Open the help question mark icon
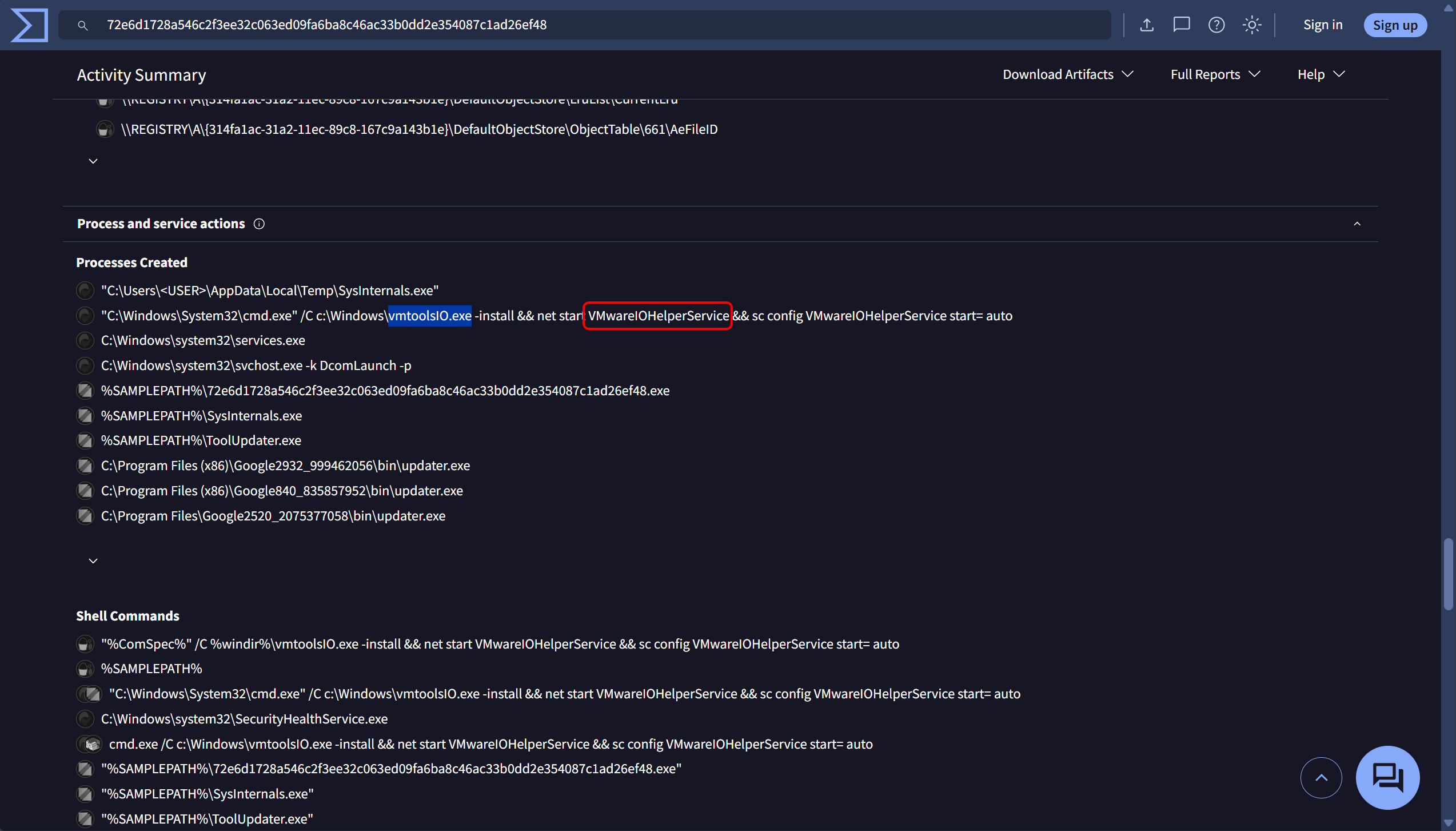Screen dimensions: 1456x831 click(x=1216, y=25)
